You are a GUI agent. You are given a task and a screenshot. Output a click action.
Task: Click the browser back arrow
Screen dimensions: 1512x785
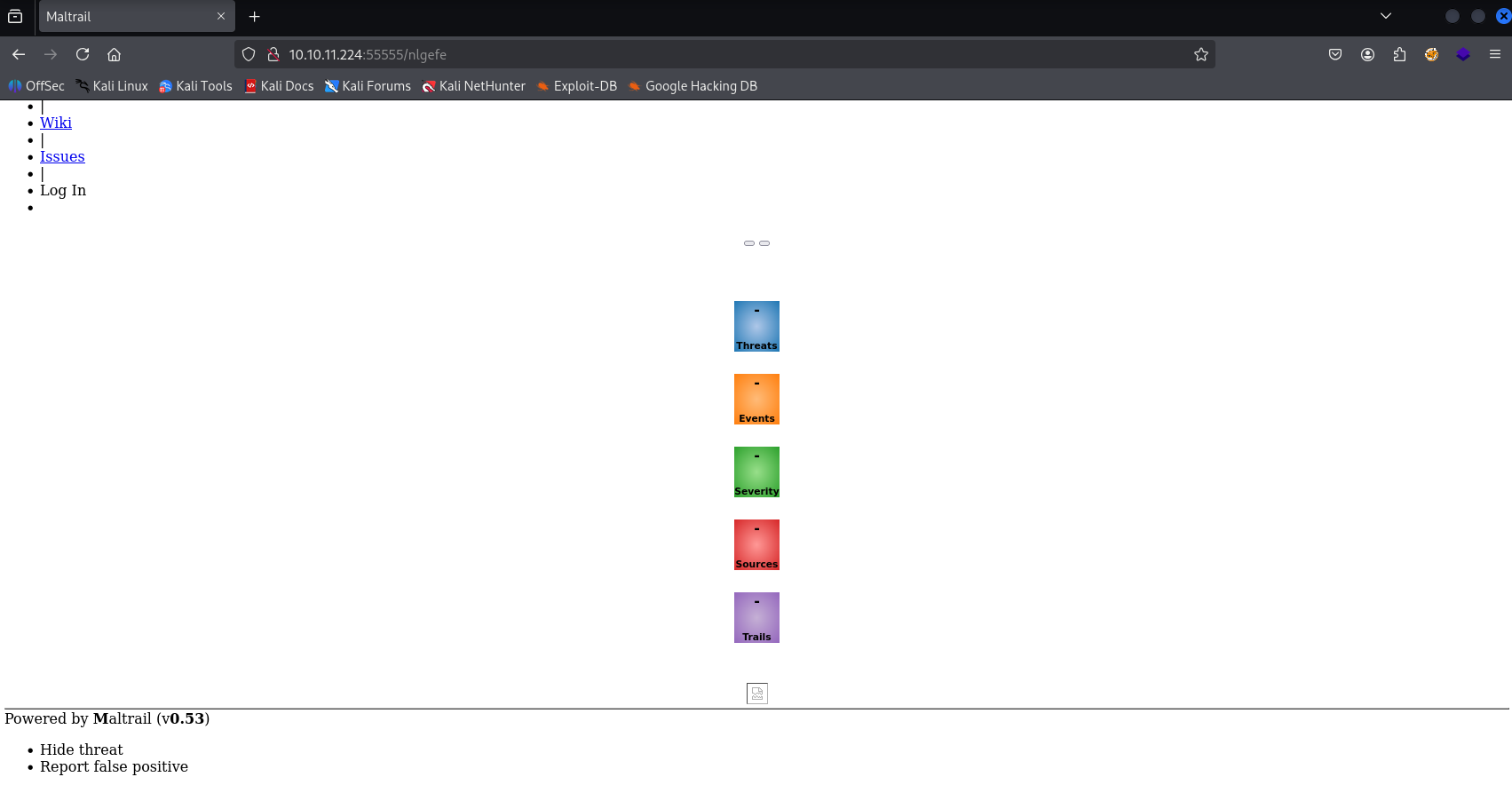click(x=19, y=54)
